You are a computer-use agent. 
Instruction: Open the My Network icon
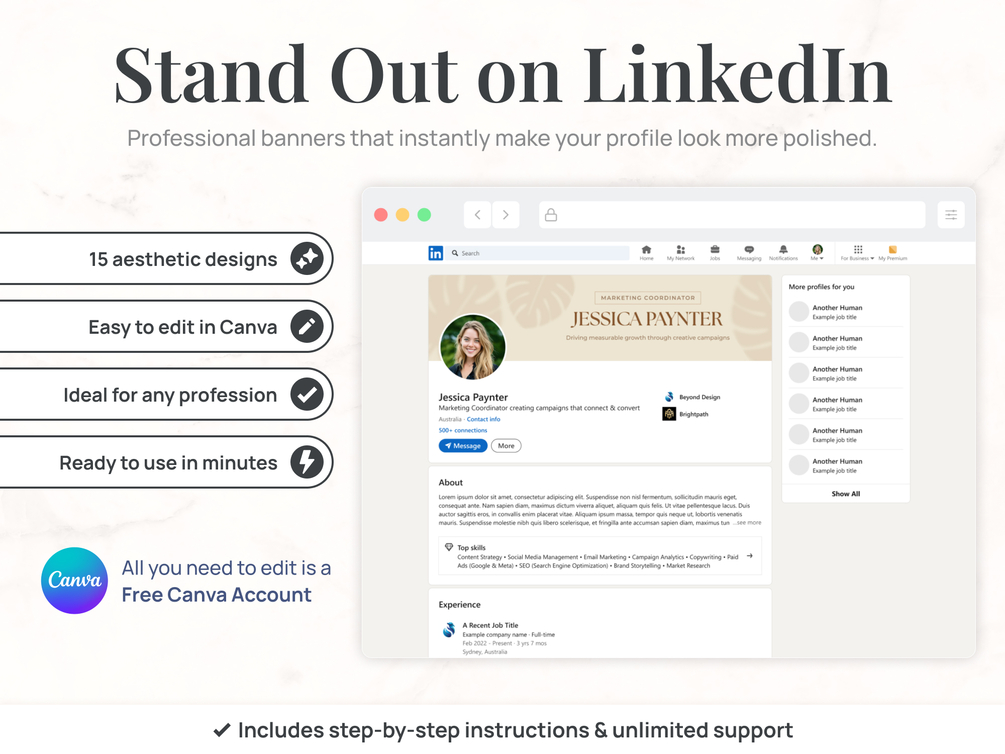click(680, 253)
